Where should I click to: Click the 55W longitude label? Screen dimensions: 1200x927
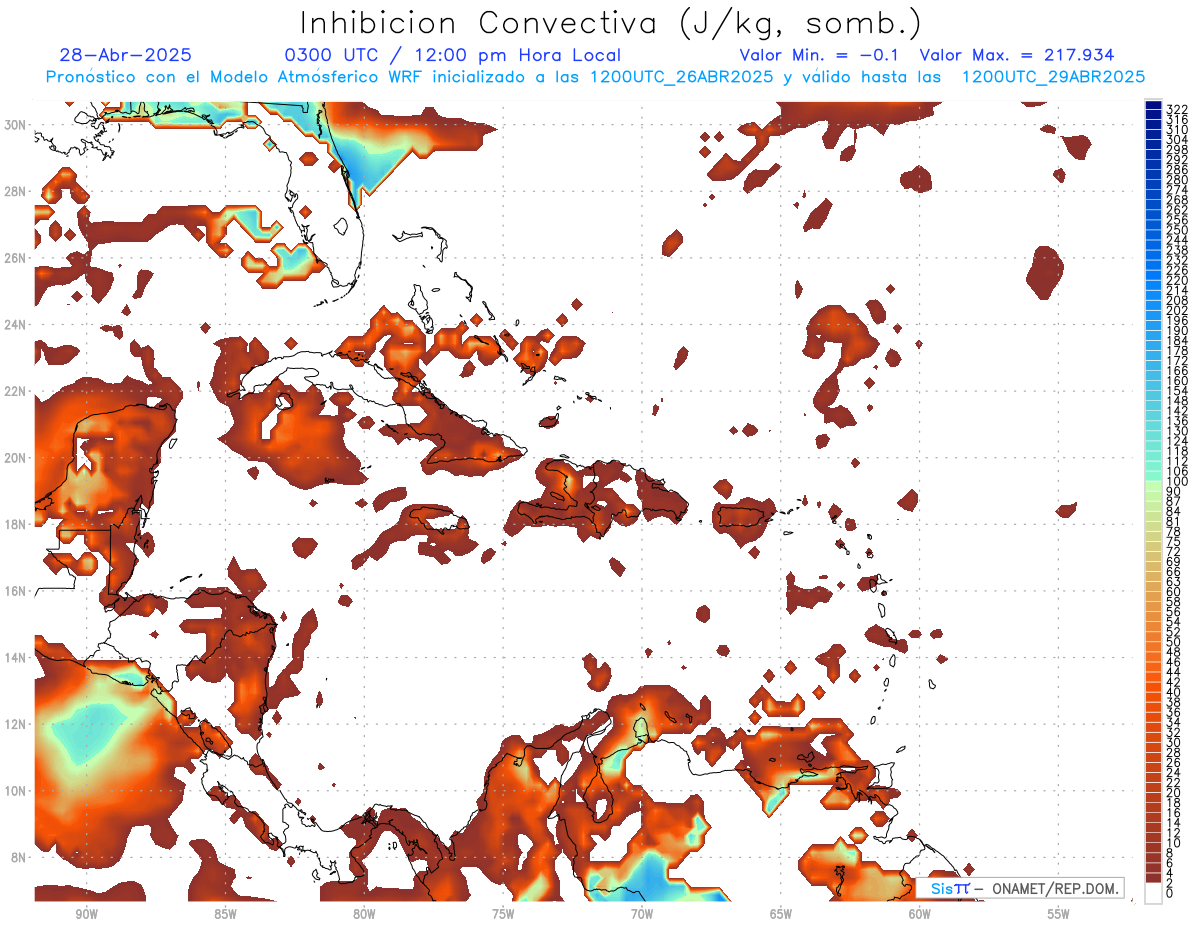1059,914
